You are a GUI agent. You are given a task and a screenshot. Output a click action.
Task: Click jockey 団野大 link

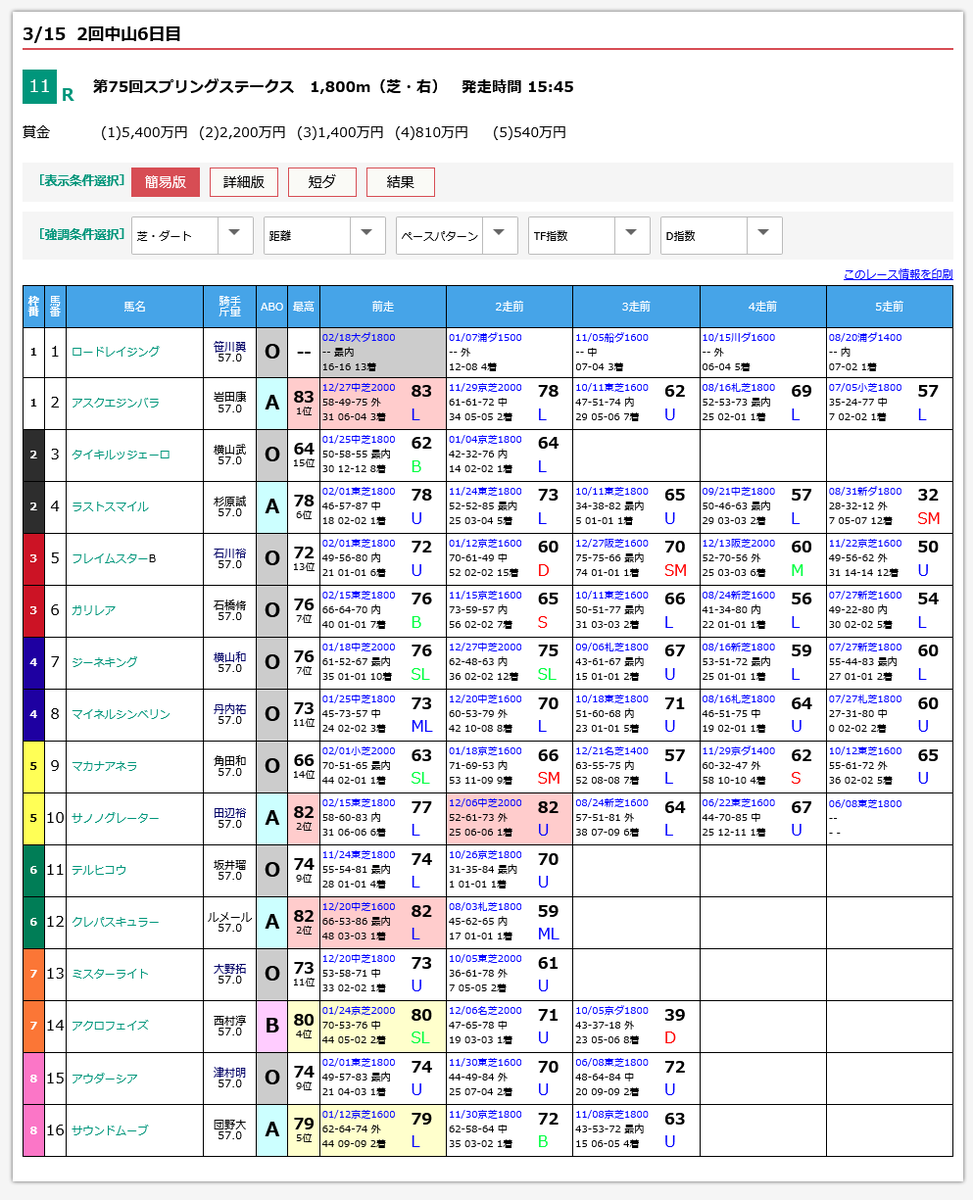[x=230, y=1126]
